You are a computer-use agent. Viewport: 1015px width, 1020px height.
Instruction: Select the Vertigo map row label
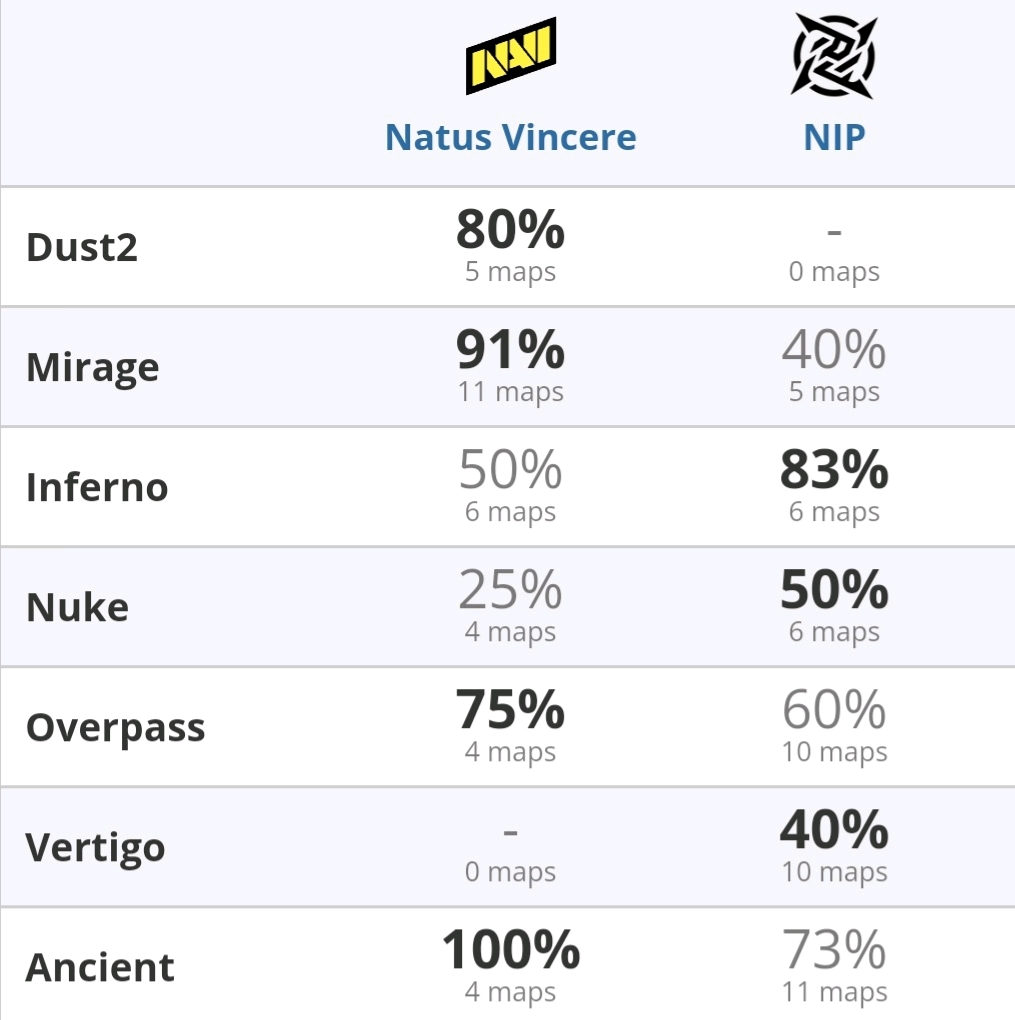[x=95, y=848]
